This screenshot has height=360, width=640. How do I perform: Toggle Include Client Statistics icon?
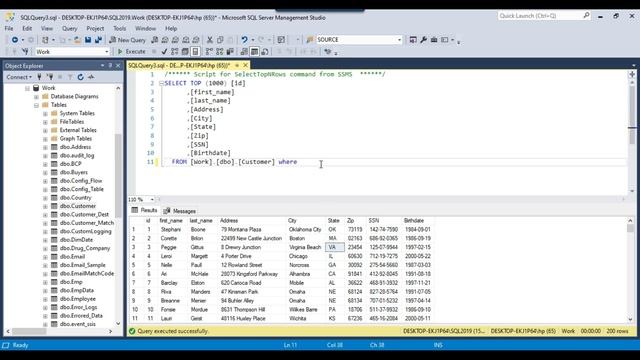[230, 51]
